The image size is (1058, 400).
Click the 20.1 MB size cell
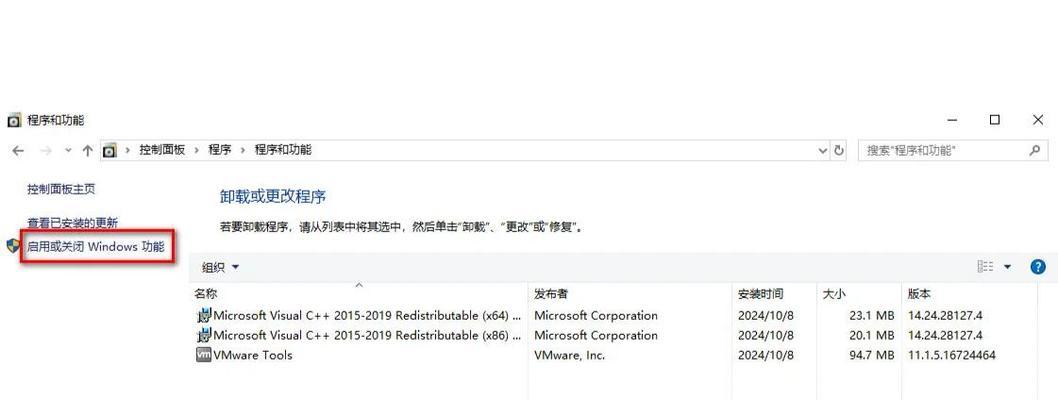point(871,335)
